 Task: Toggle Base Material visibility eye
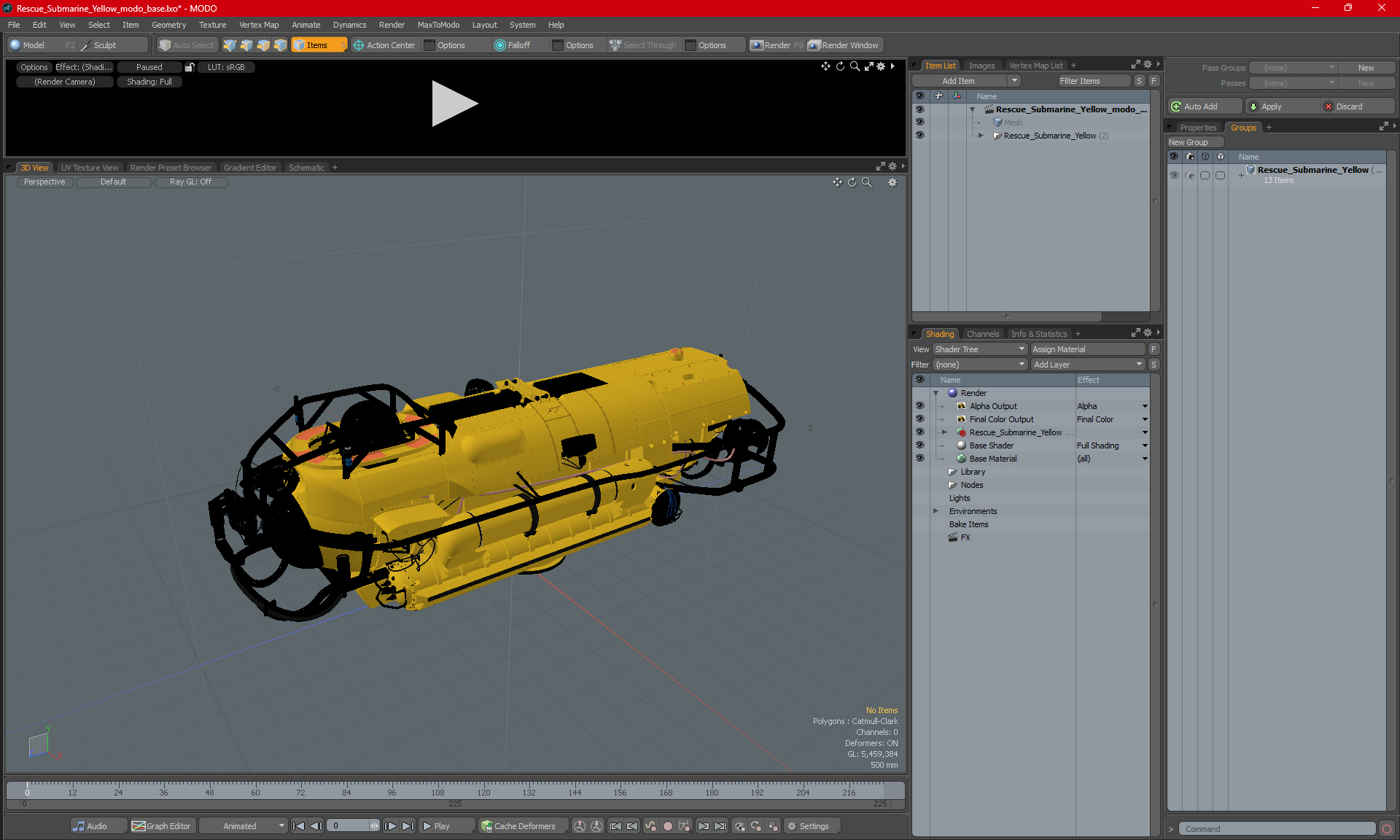tap(919, 459)
